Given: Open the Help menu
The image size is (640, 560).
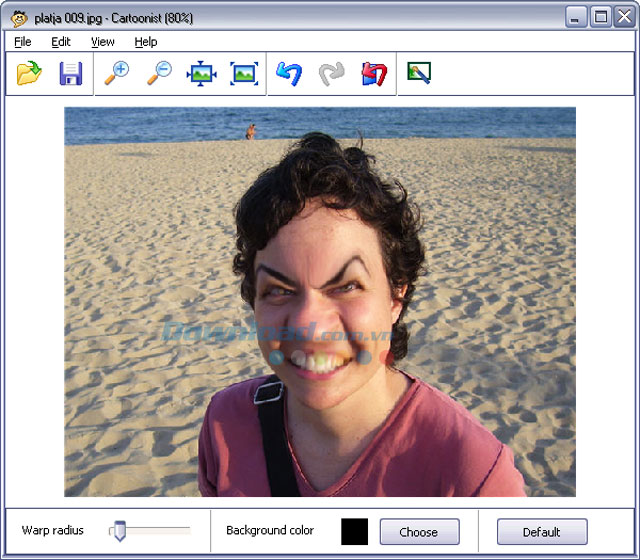Looking at the screenshot, I should pyautogui.click(x=146, y=42).
